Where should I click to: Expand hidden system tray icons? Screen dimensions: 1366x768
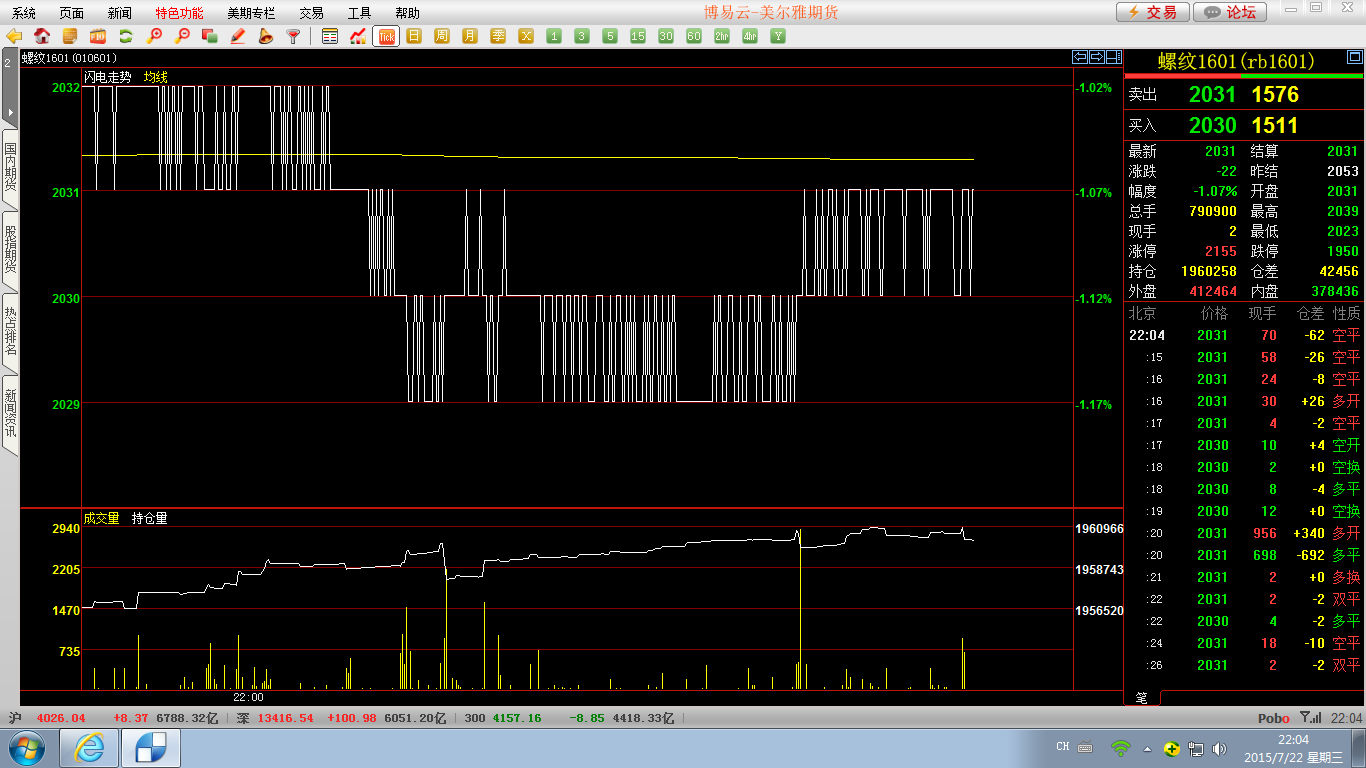[1147, 748]
